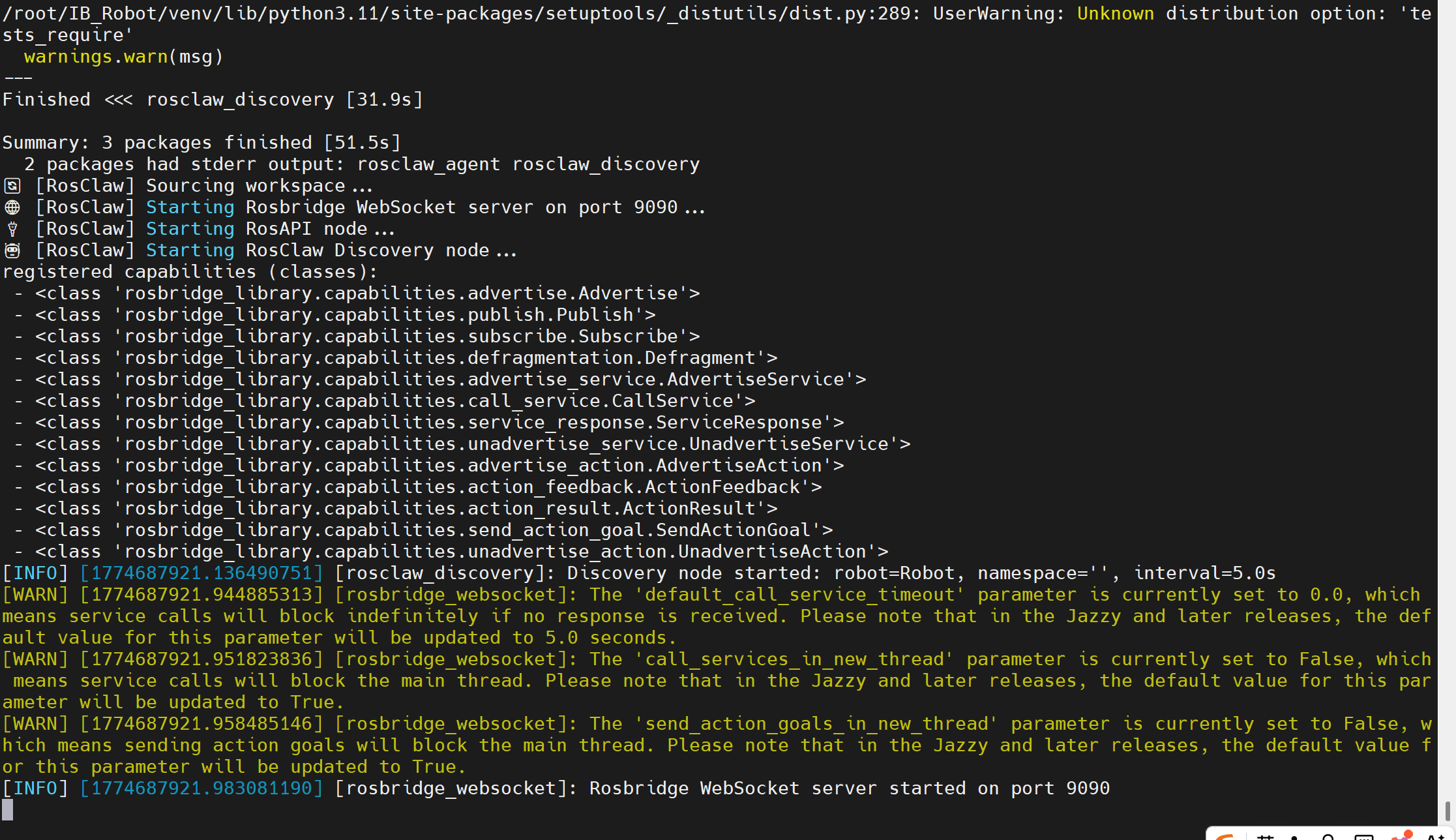The image size is (1456, 840).
Task: Click 'Rosbridge WebSocket server started on port 9090'
Action: click(x=849, y=788)
